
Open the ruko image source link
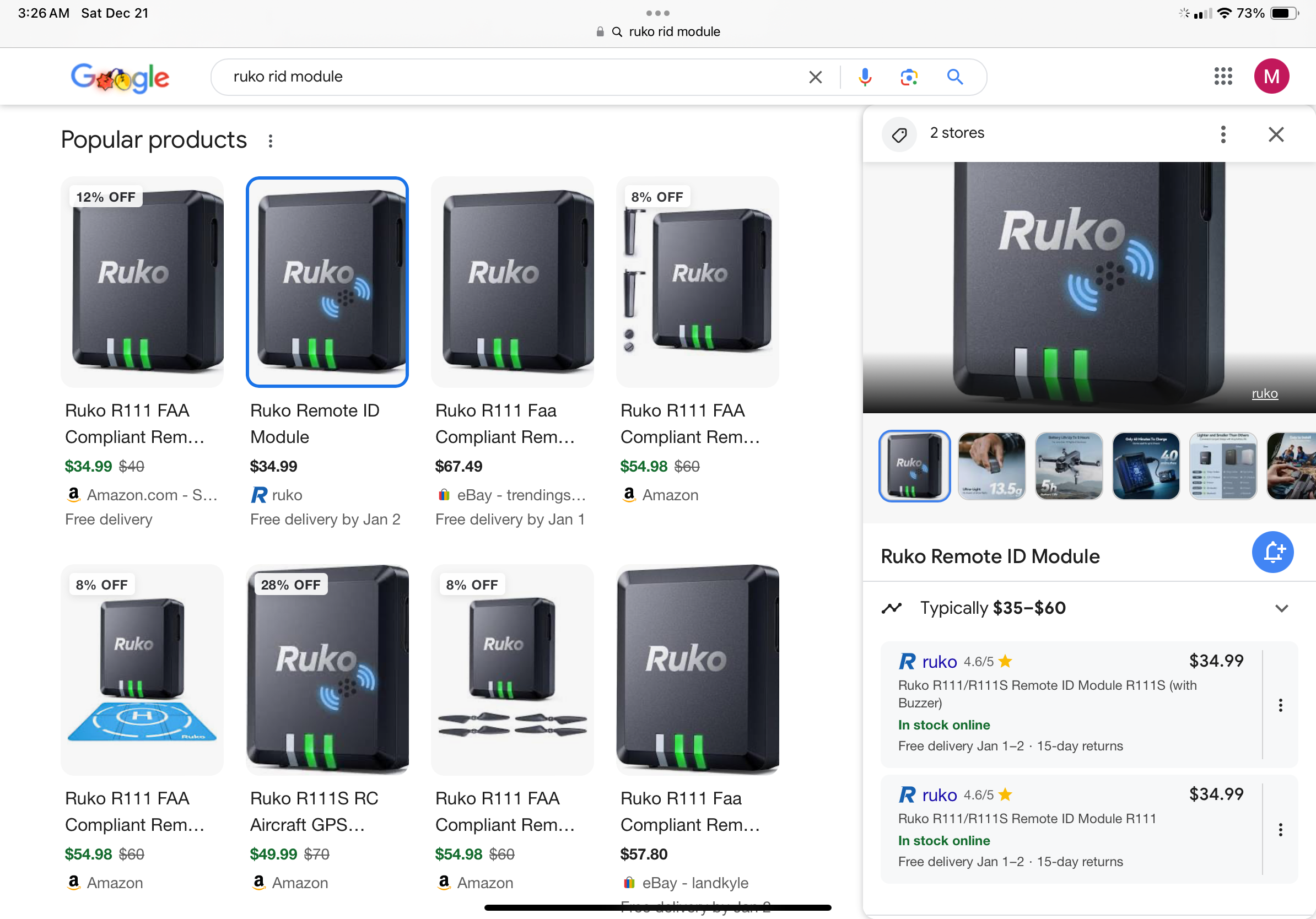[x=1264, y=393]
